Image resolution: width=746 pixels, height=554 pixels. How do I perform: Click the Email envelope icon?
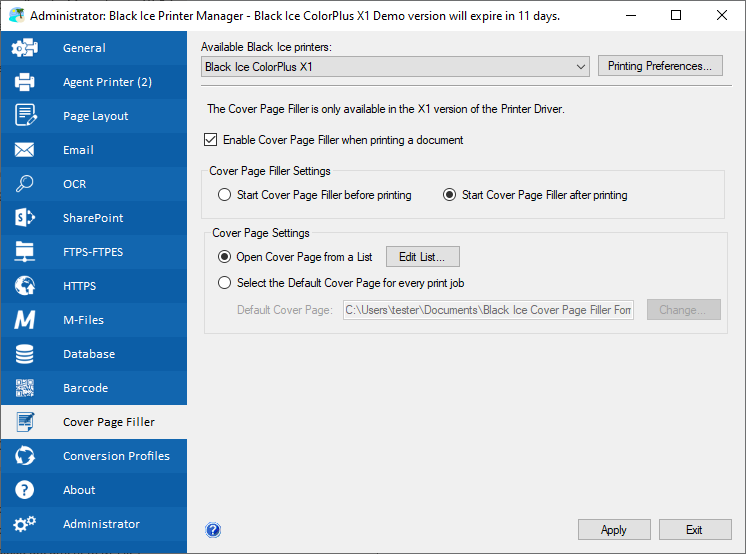(x=24, y=150)
